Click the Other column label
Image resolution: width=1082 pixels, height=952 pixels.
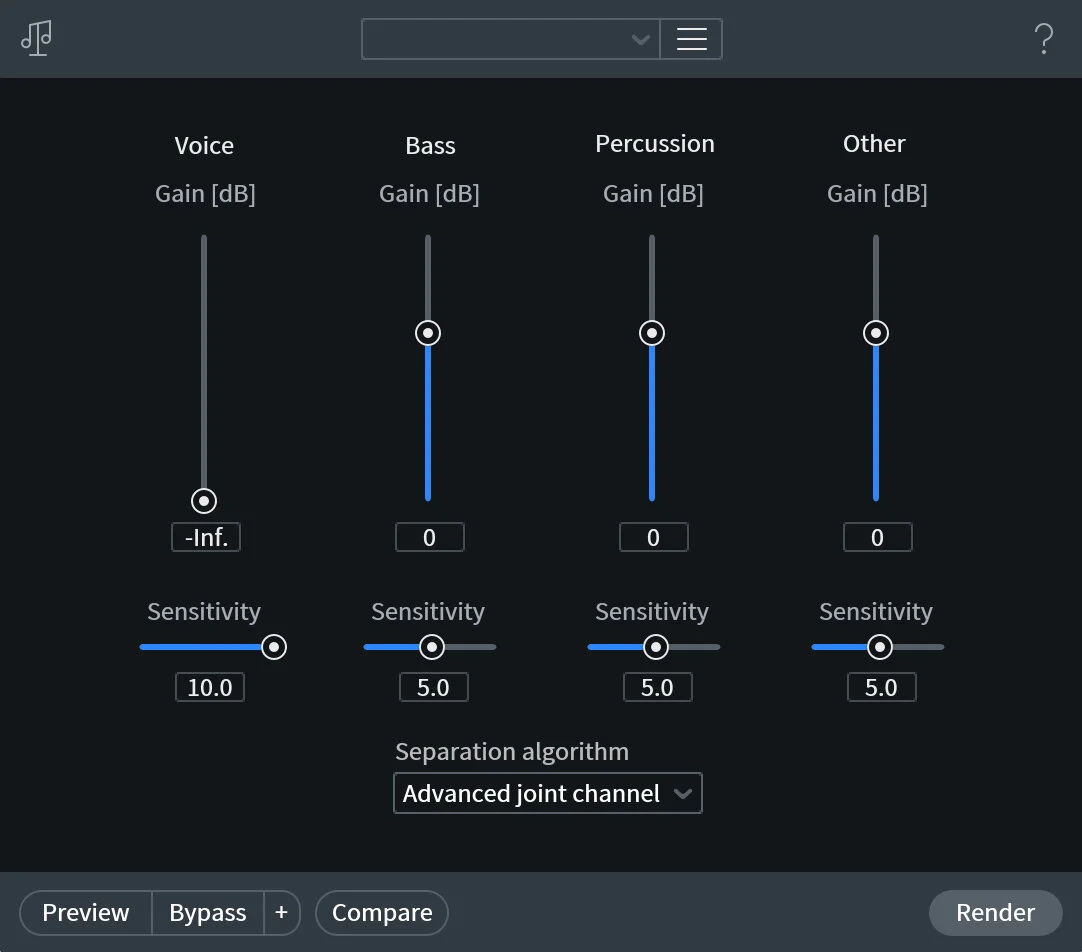coord(874,143)
